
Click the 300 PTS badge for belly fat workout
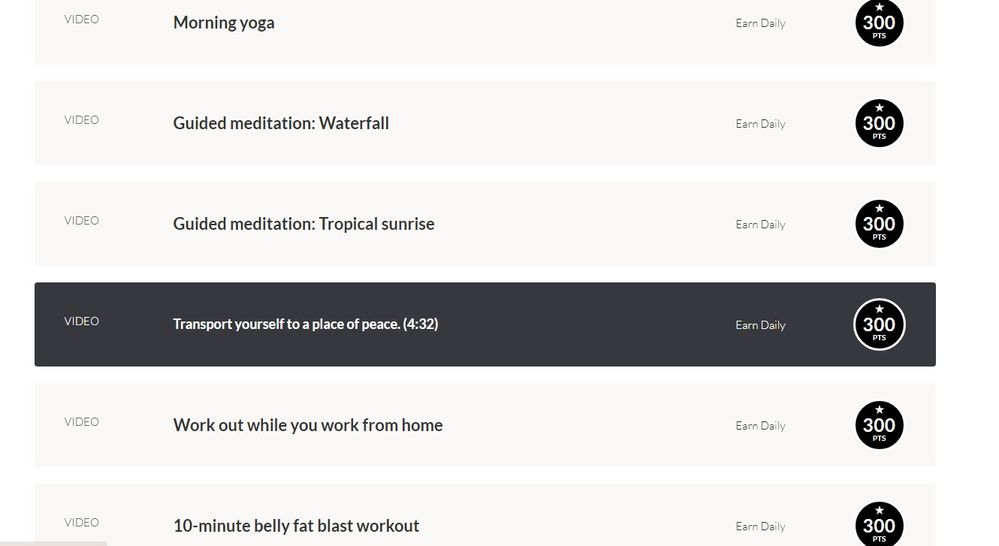879,525
